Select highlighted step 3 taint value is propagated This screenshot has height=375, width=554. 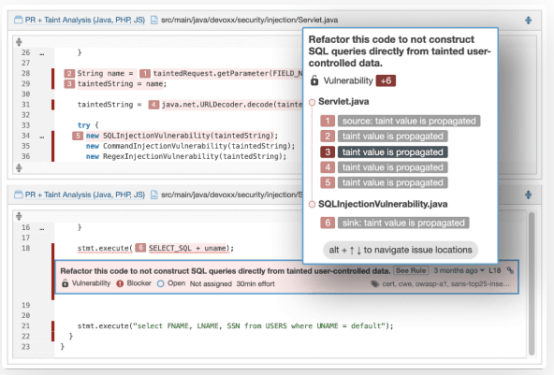pyautogui.click(x=393, y=152)
